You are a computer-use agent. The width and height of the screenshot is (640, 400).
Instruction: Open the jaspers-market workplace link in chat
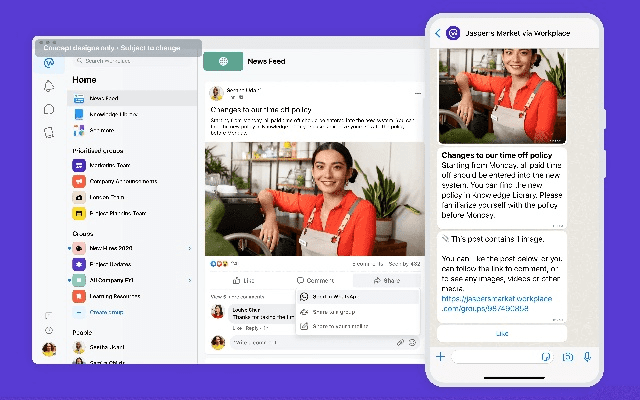[x=497, y=303]
